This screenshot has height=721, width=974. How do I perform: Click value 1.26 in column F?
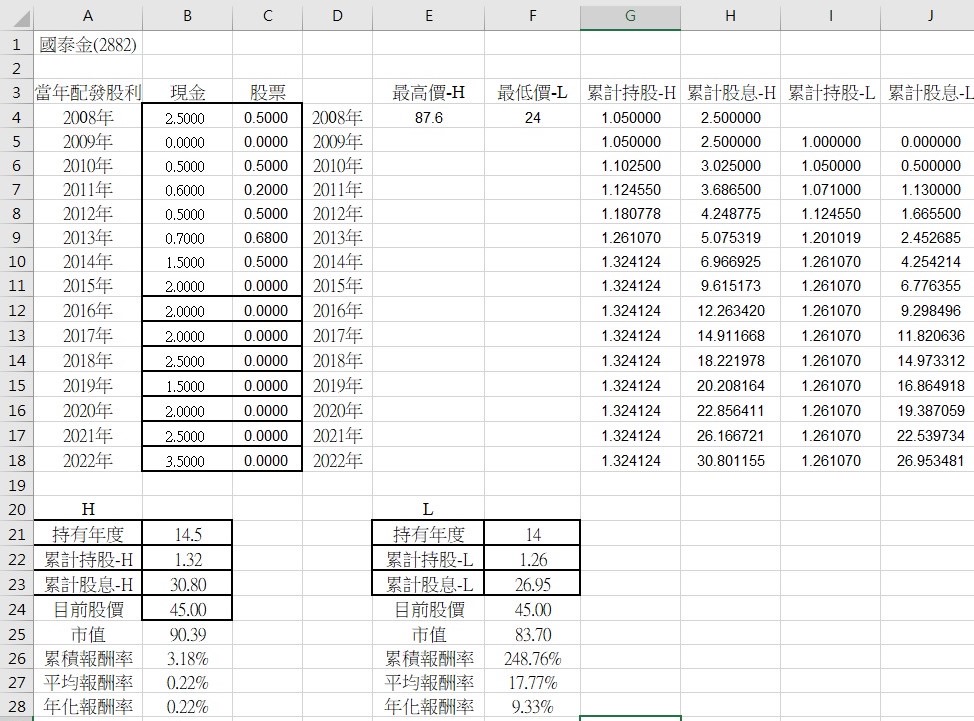[x=533, y=560]
